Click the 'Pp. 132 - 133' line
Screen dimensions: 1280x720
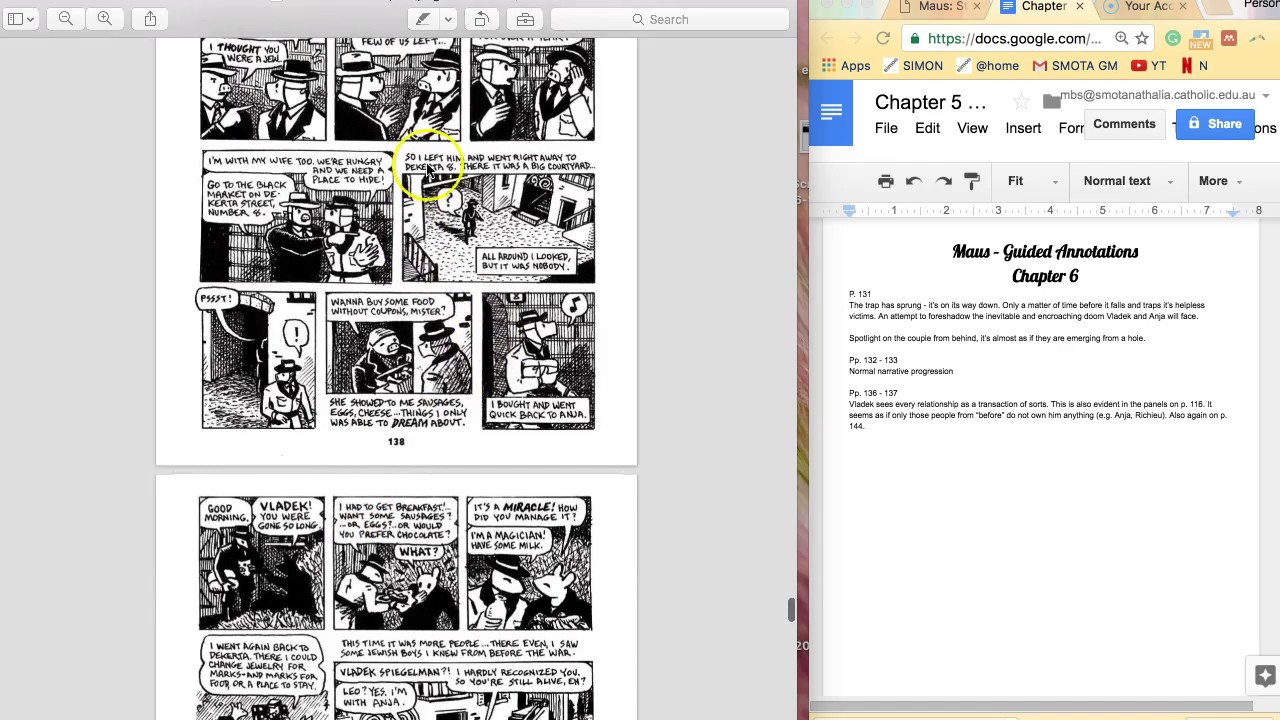click(873, 360)
